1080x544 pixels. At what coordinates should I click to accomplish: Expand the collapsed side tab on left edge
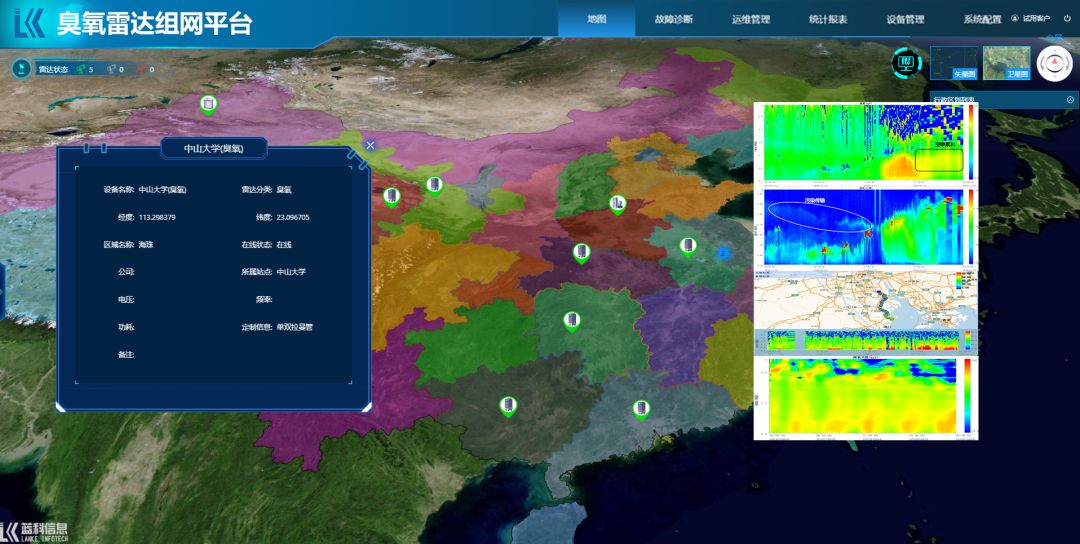click(2, 293)
